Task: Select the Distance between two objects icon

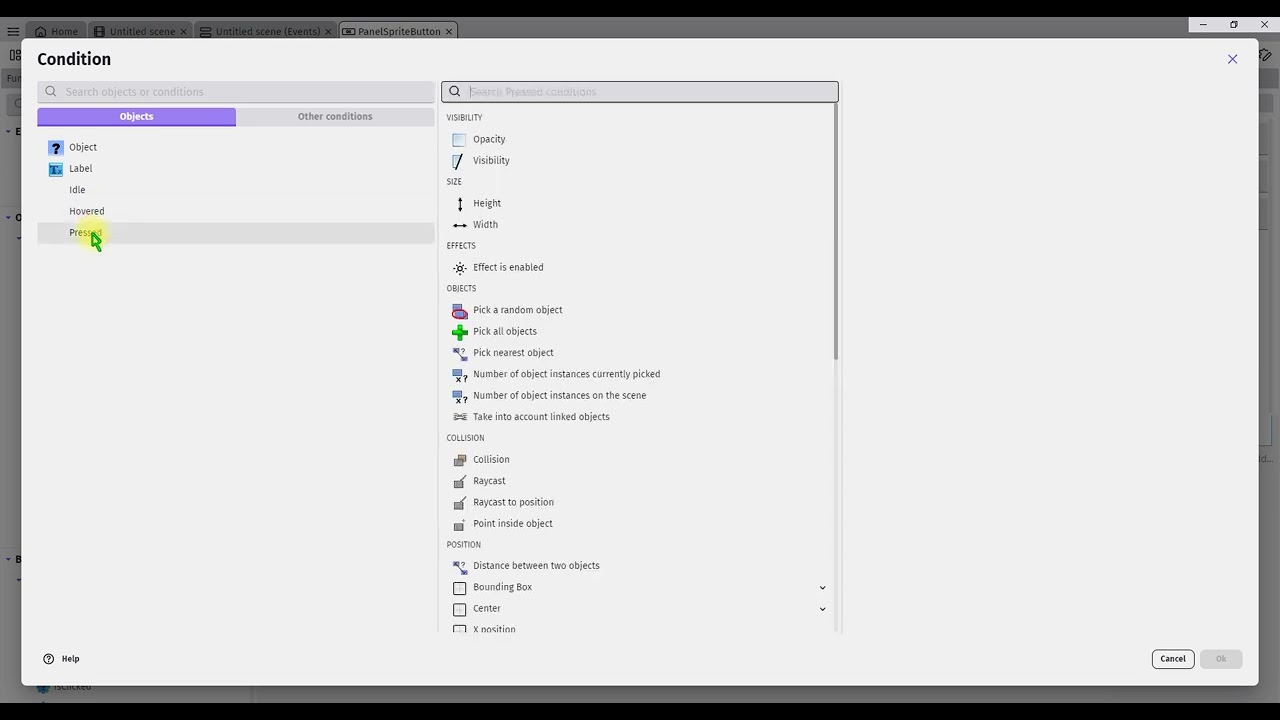Action: coord(459,566)
